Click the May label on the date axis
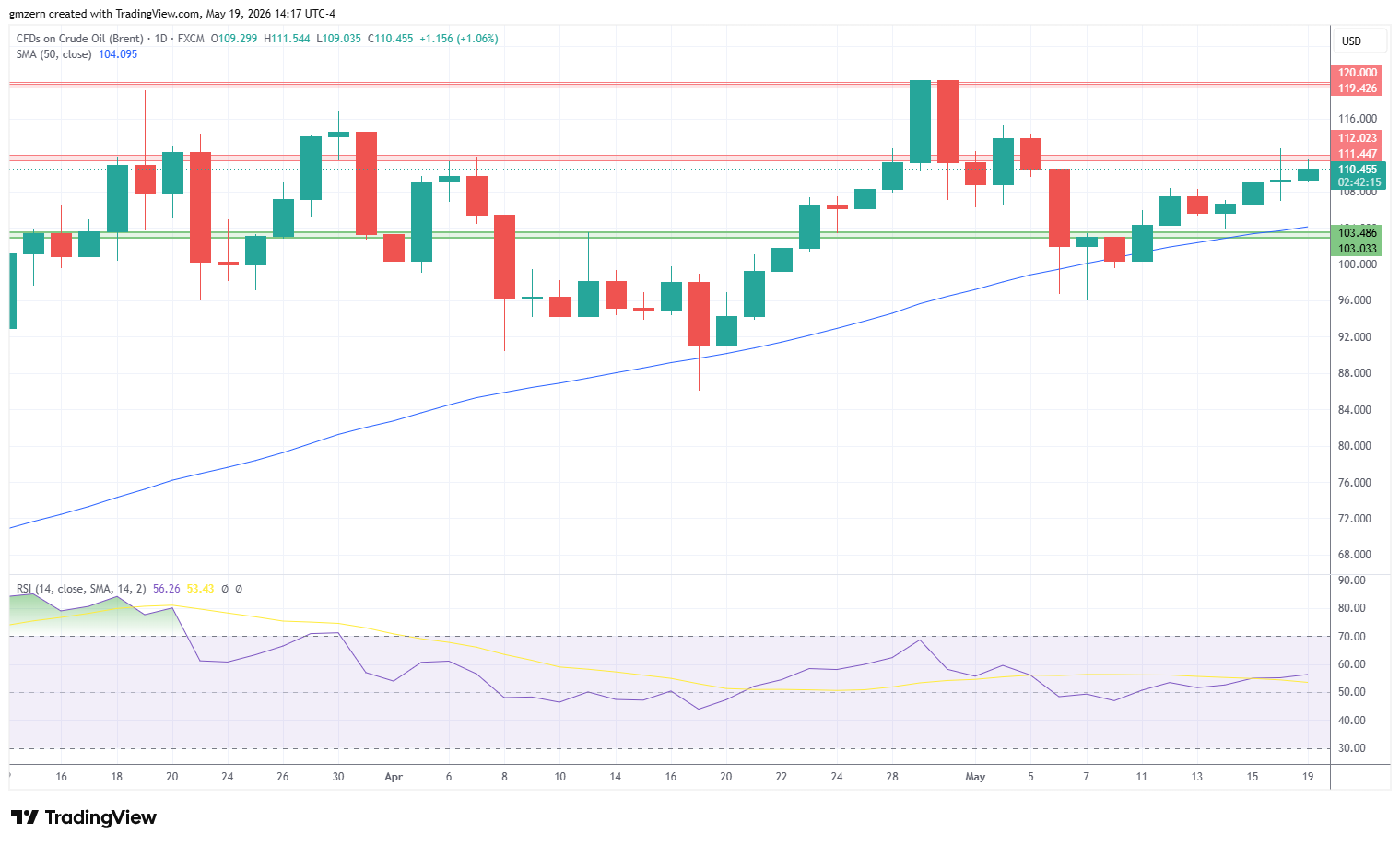This screenshot has width=1400, height=845. pos(975,777)
